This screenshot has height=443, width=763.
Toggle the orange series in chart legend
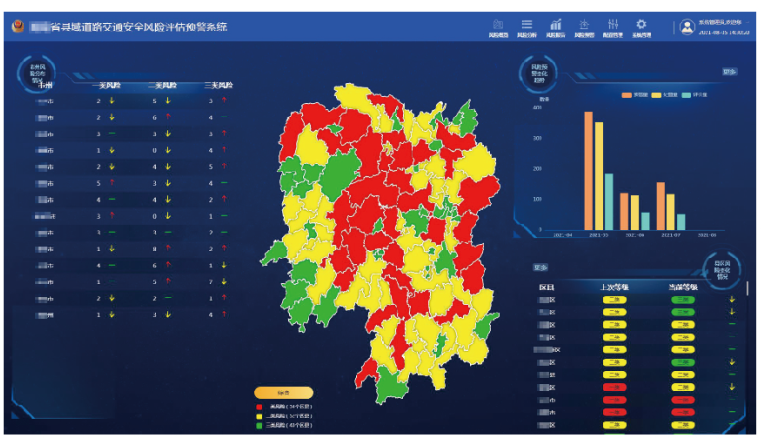(x=626, y=95)
